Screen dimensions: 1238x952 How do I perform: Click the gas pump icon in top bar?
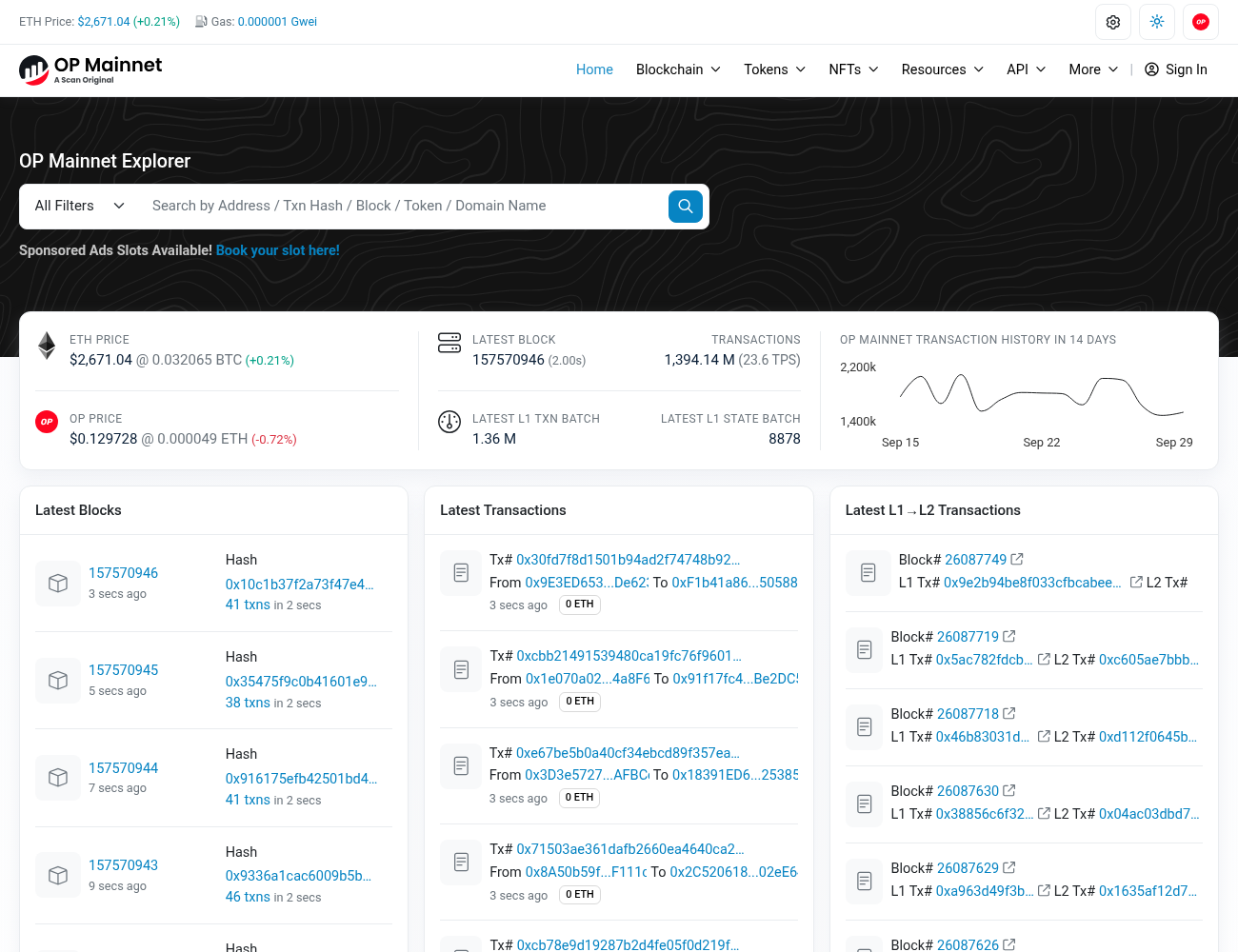(201, 22)
